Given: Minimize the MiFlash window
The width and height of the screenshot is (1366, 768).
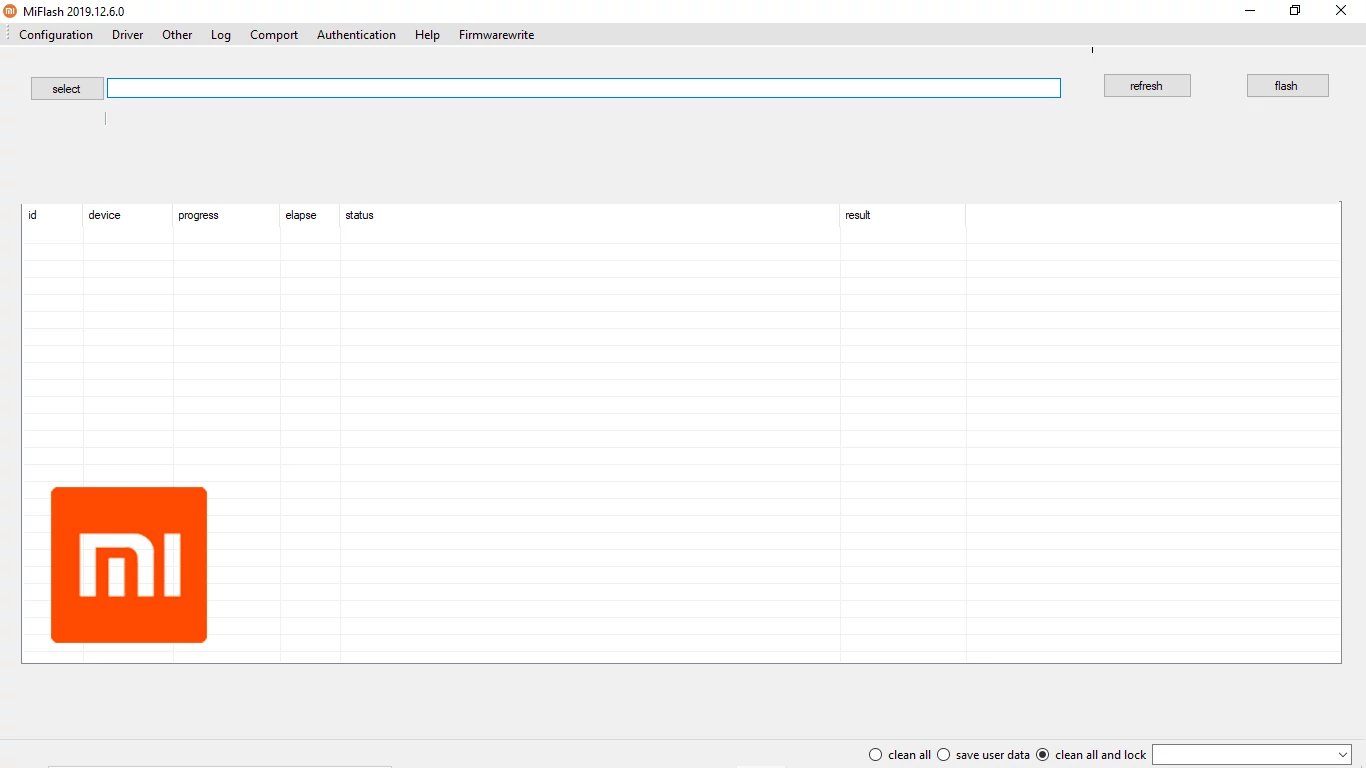Looking at the screenshot, I should pos(1250,11).
